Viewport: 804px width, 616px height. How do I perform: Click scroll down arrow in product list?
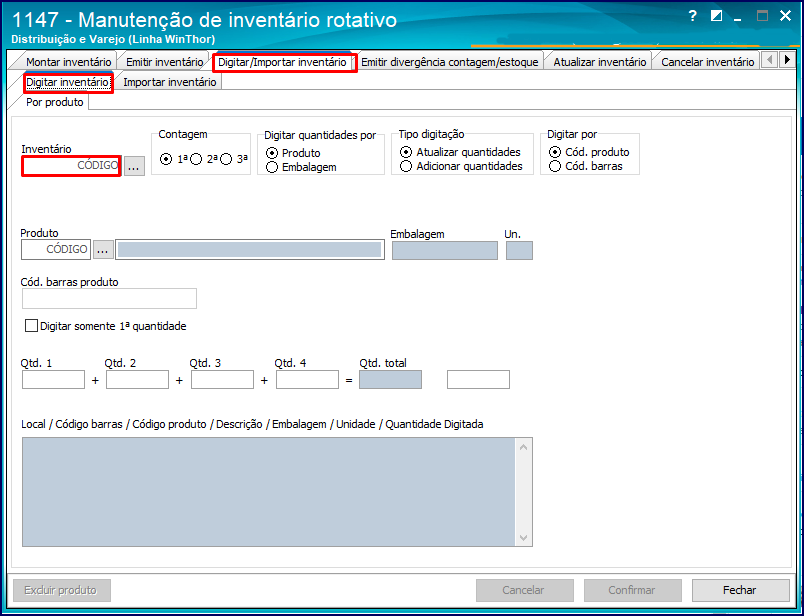pos(523,538)
